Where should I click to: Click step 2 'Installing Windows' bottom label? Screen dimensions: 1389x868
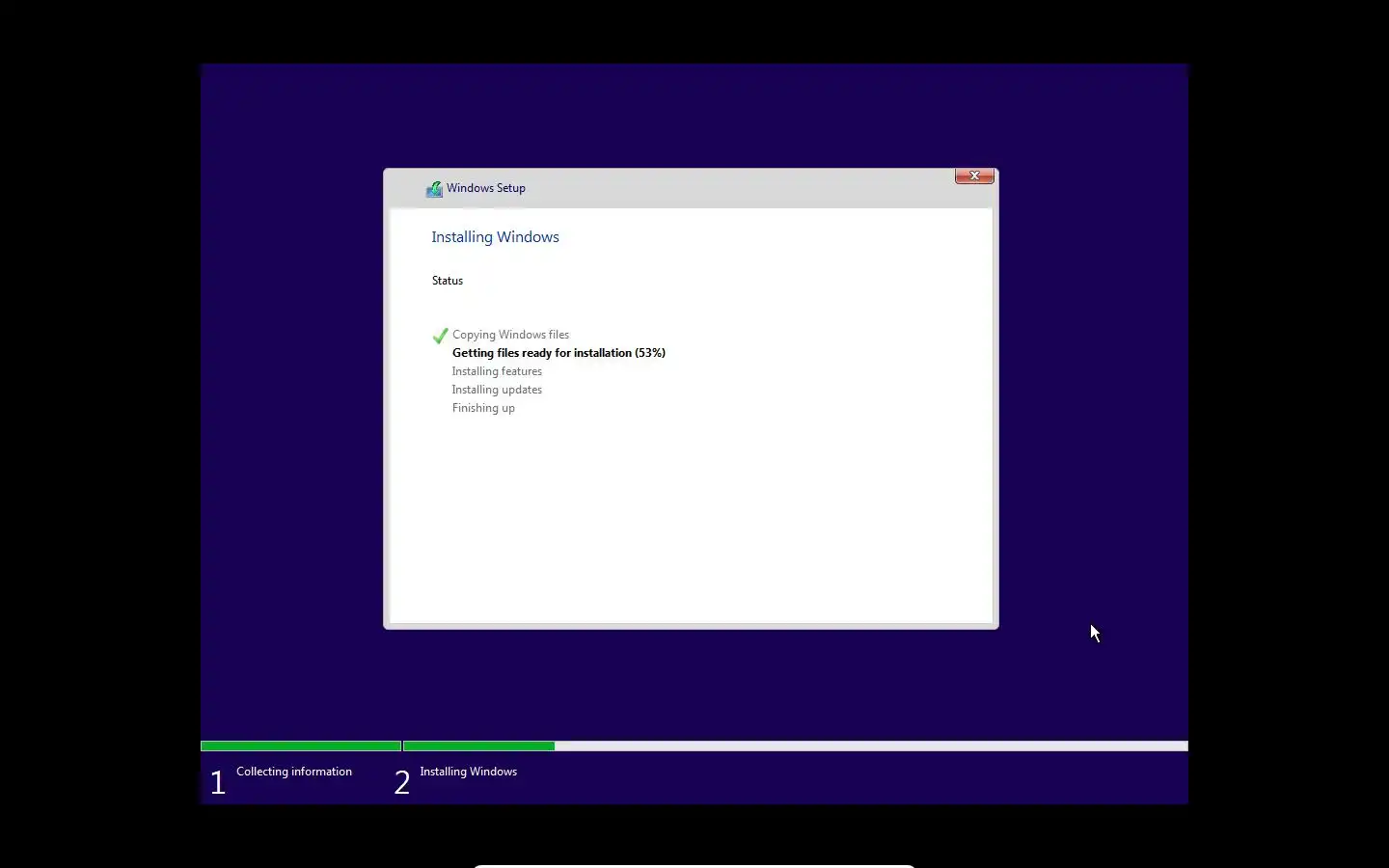[x=469, y=772]
